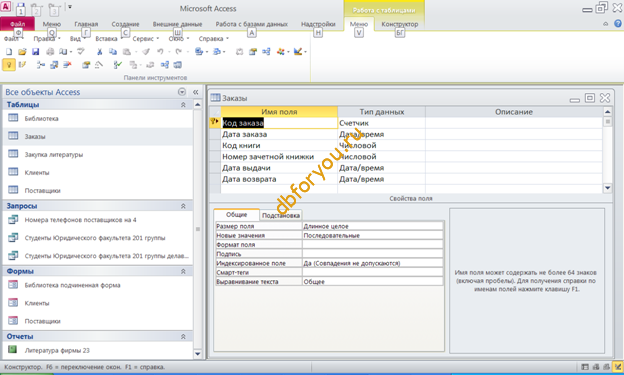Click Размер поля value Длинное целое
624x375 pixels.
point(372,226)
